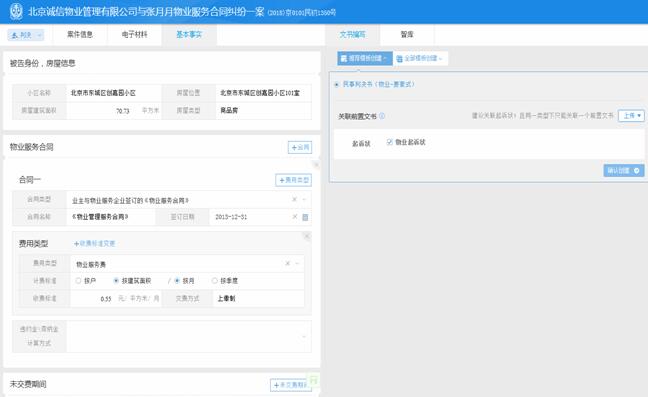Open the calendar icon for signing date

coord(305,217)
